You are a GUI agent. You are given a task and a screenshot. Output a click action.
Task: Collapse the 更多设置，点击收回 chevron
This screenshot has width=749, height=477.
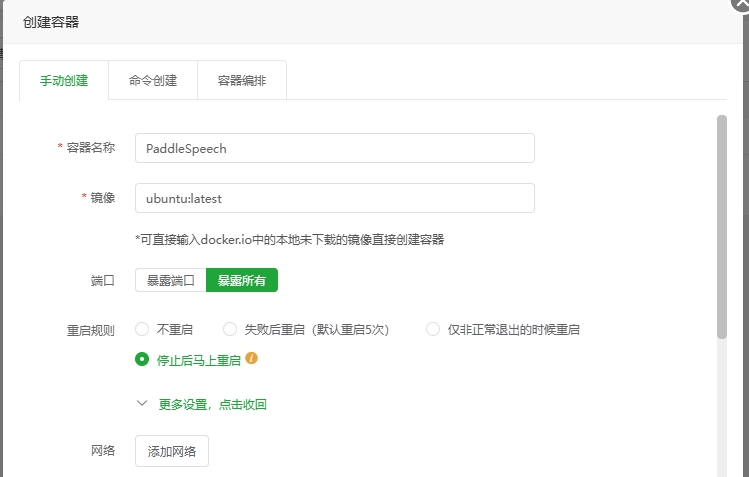142,403
